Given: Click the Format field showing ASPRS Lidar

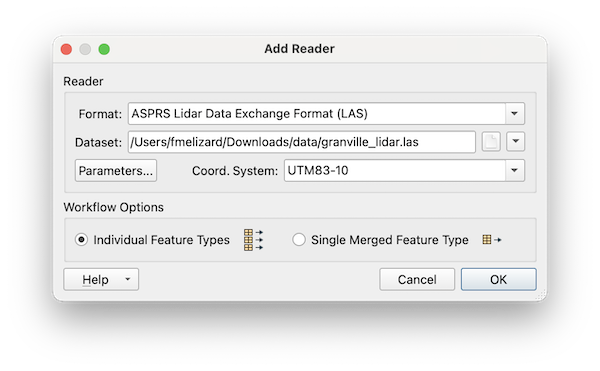Looking at the screenshot, I should 317,114.
